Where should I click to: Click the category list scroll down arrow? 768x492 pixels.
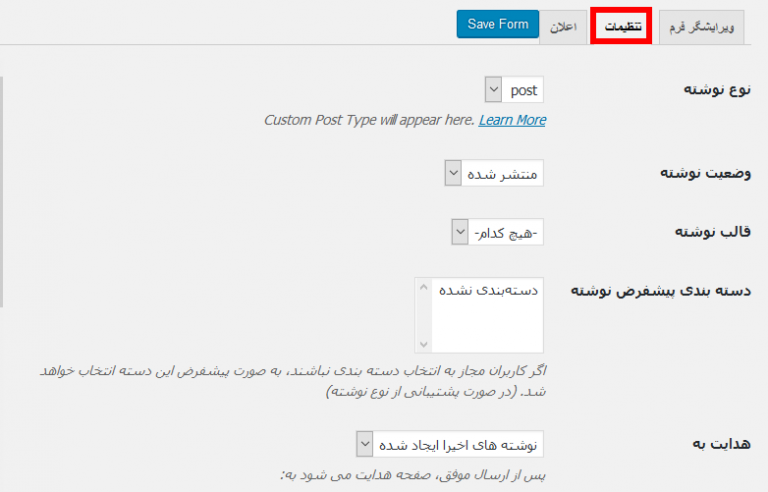(424, 344)
